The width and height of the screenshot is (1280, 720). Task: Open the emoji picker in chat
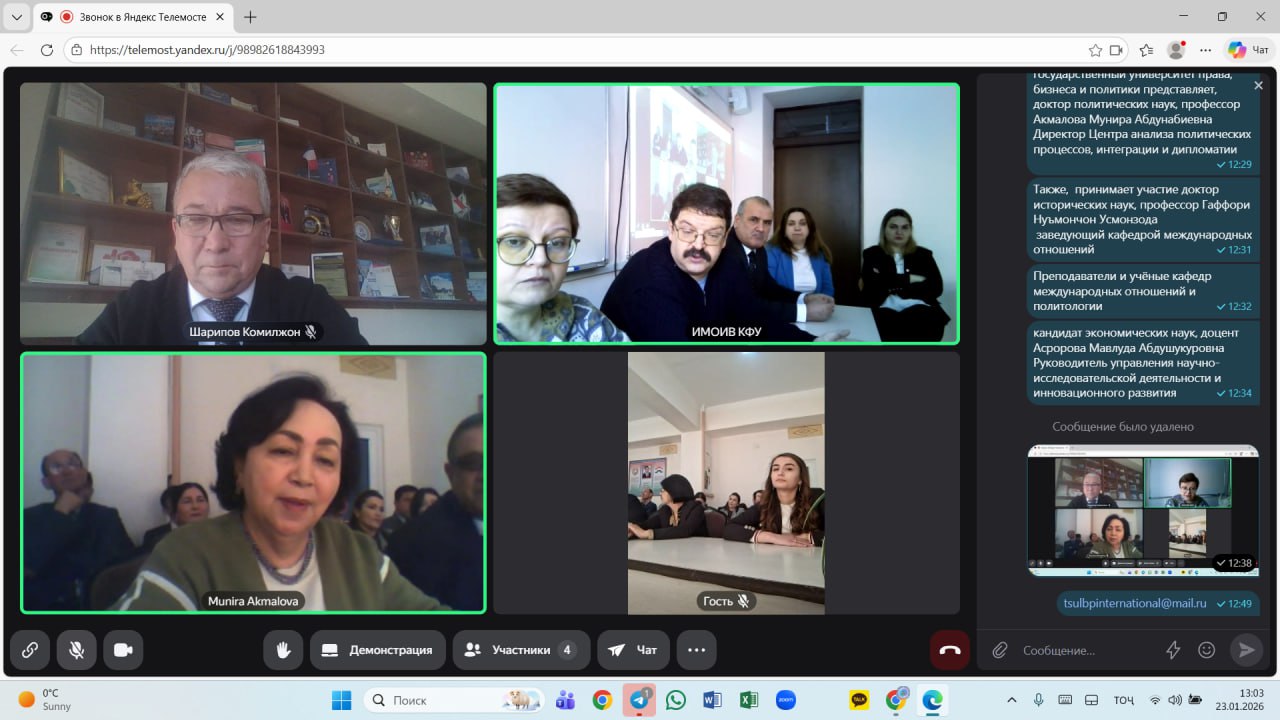(x=1206, y=650)
